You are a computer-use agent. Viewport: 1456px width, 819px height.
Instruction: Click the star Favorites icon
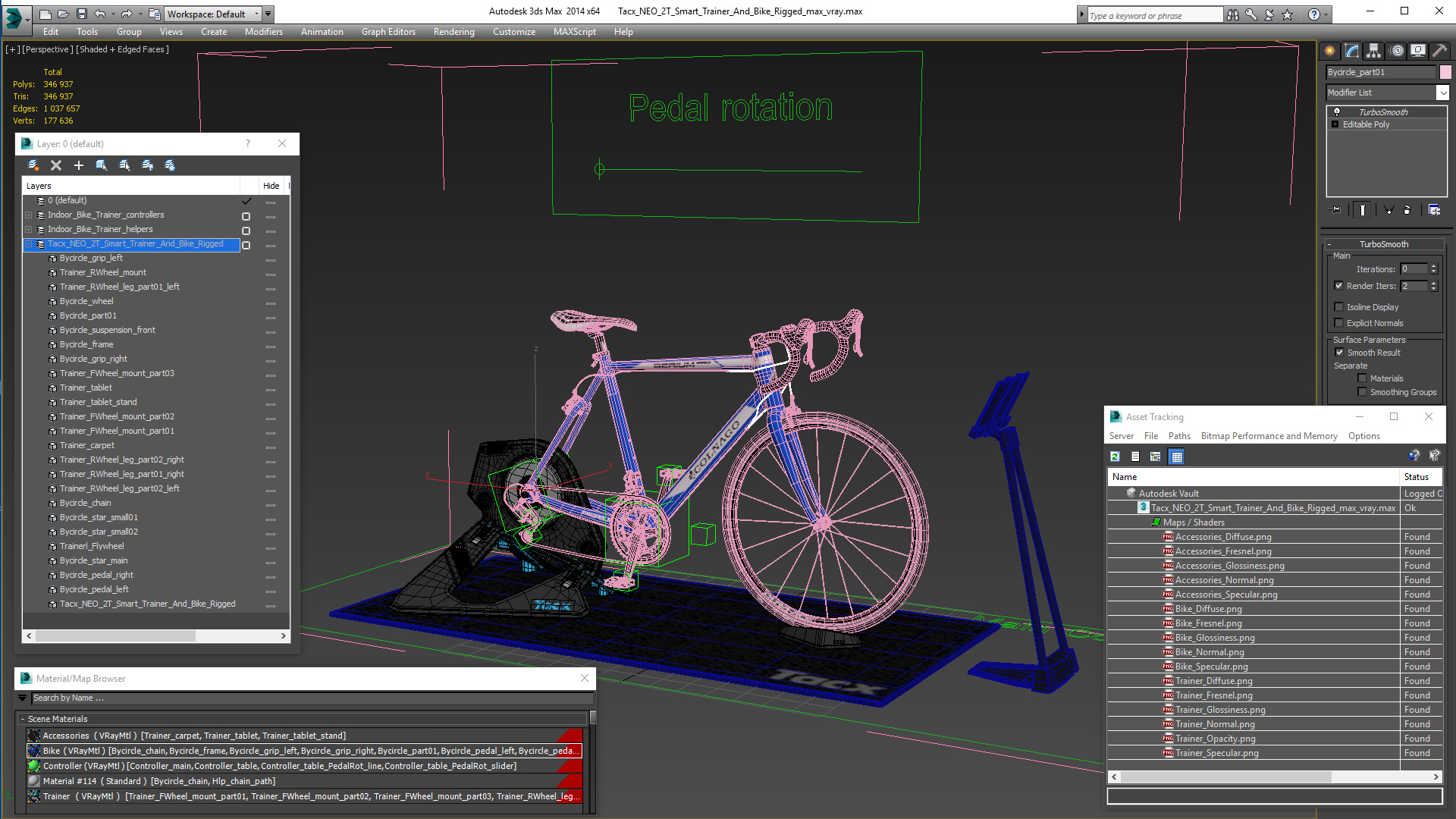point(1288,14)
